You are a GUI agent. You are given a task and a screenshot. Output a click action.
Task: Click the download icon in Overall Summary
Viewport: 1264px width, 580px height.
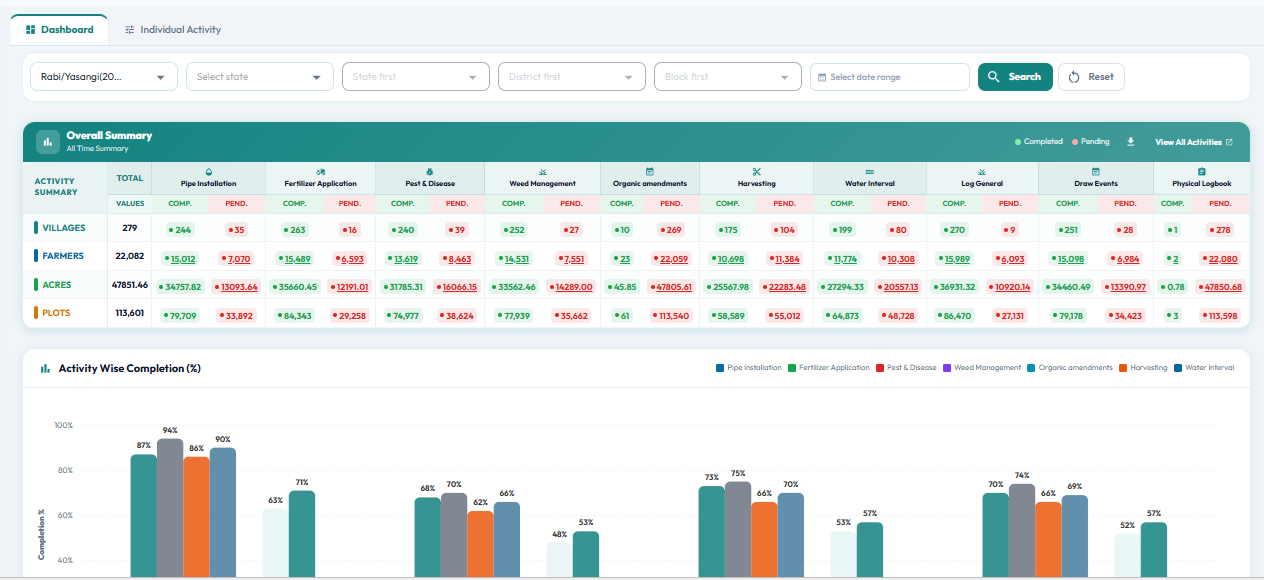1131,142
